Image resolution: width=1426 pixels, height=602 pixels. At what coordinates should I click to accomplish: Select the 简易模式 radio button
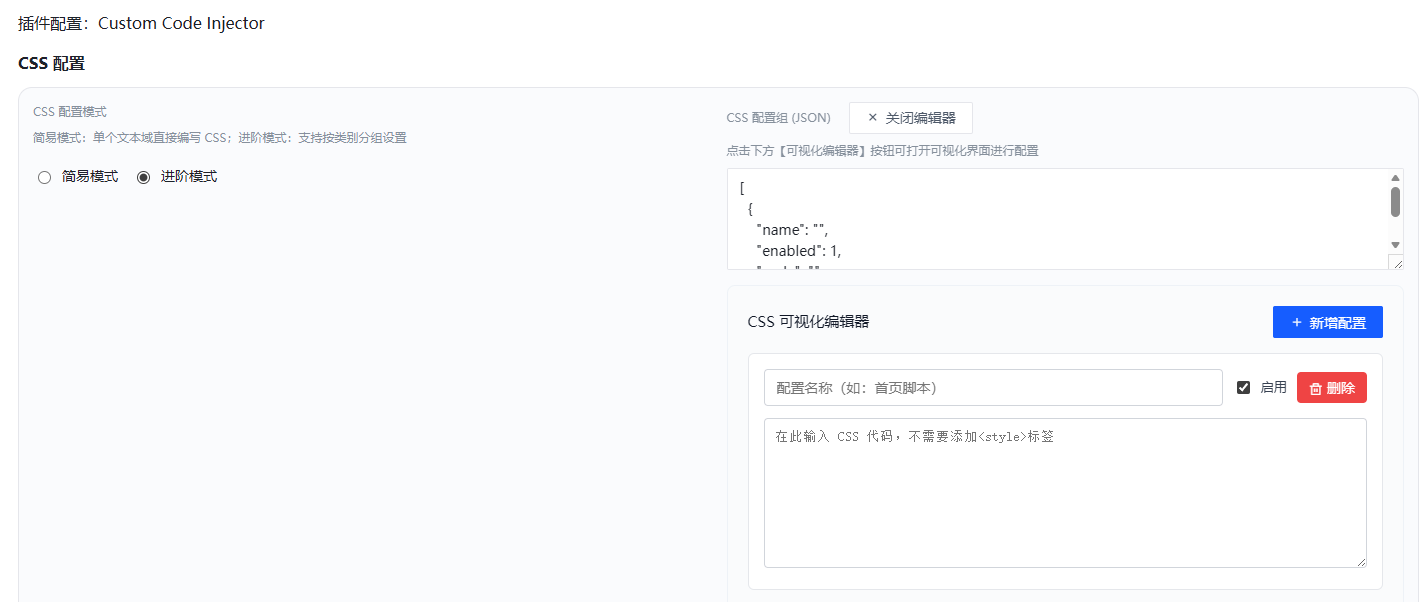point(44,178)
